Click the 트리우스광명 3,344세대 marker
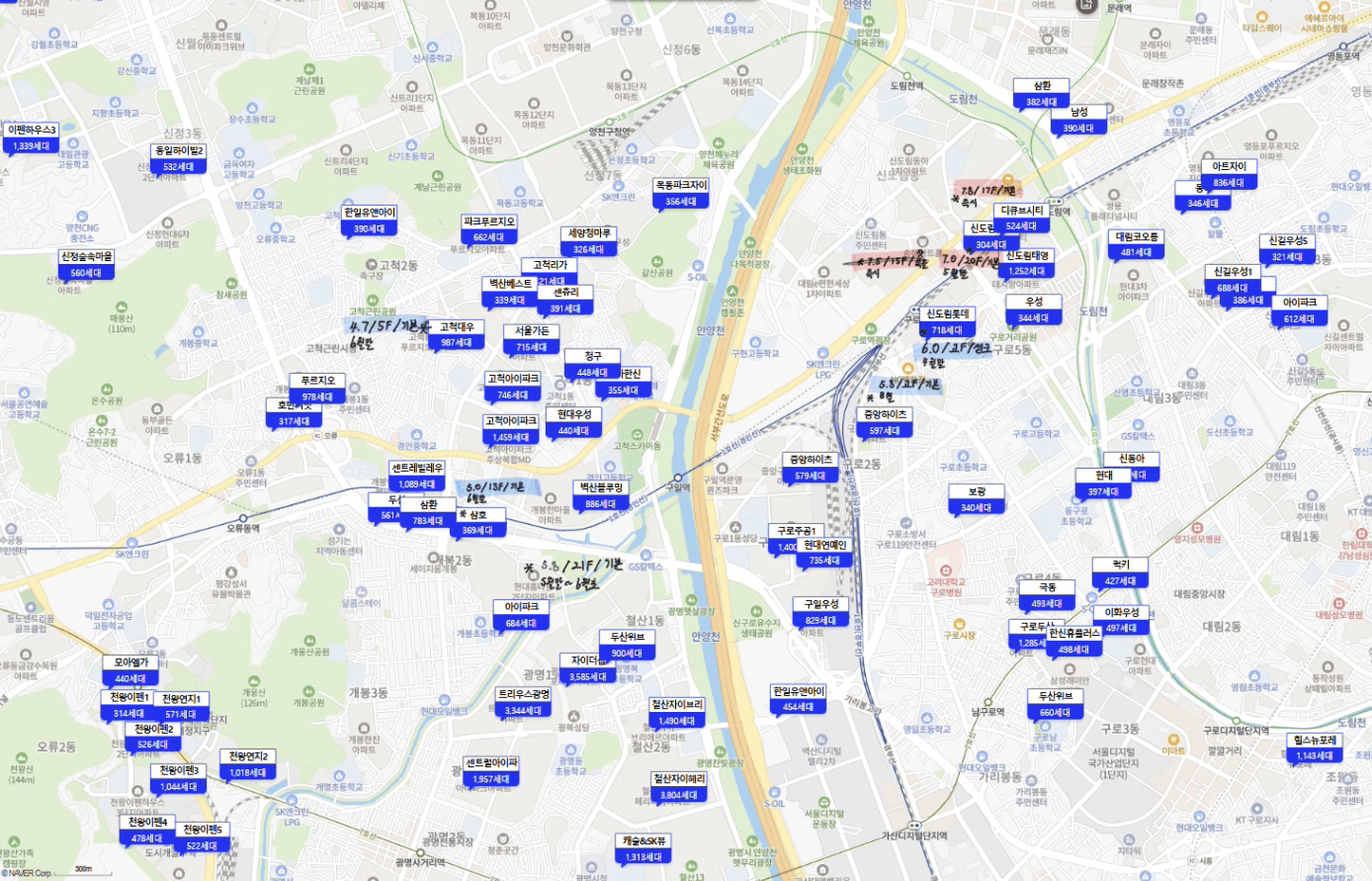Image resolution: width=1372 pixels, height=881 pixels. coord(524,703)
